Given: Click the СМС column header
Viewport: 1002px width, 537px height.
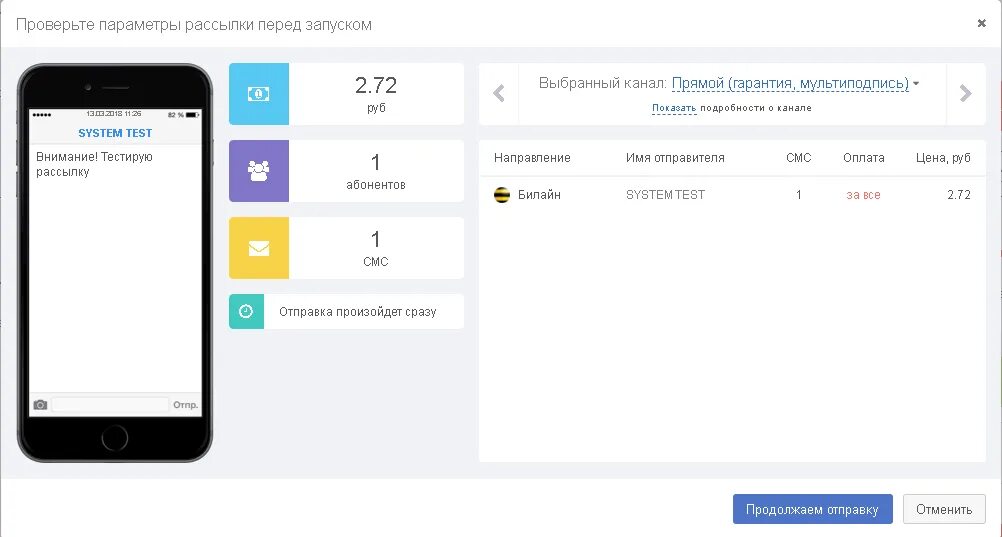Looking at the screenshot, I should coord(799,158).
